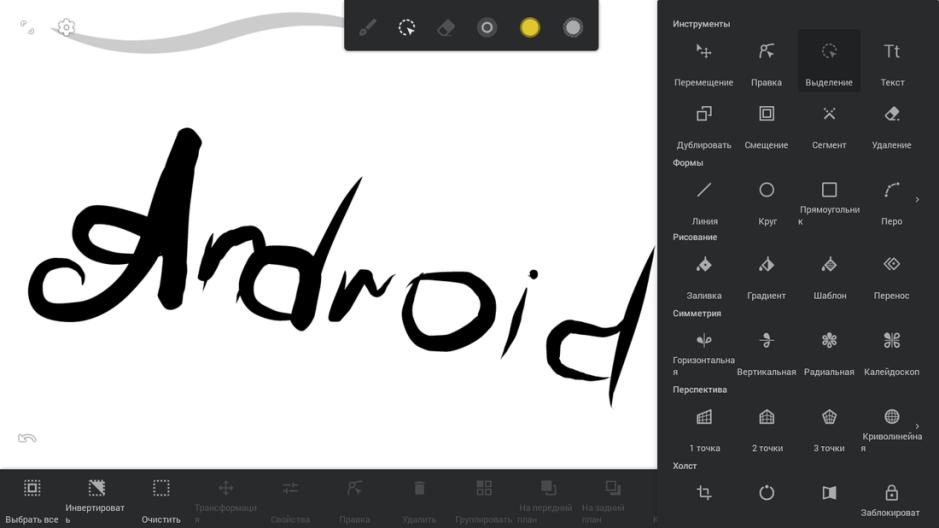
Task: Enable 2 точки perspective grid
Action: 767,428
